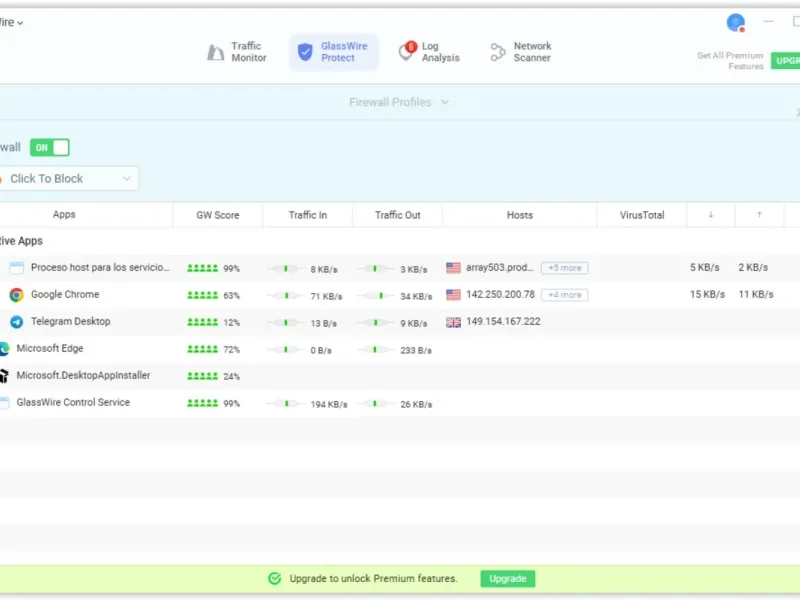Show +4 more hosts for Chrome
800x600 pixels.
564,295
